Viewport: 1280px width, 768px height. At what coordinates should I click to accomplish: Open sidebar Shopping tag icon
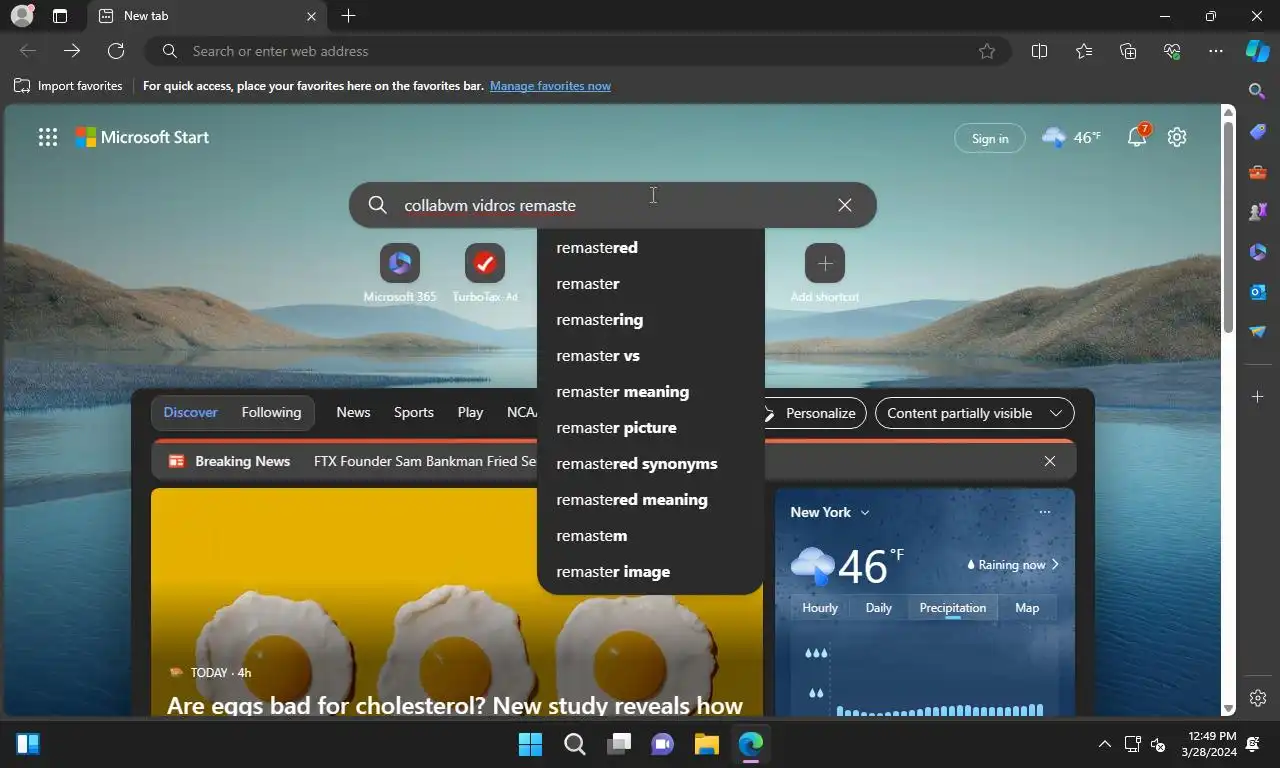tap(1258, 132)
